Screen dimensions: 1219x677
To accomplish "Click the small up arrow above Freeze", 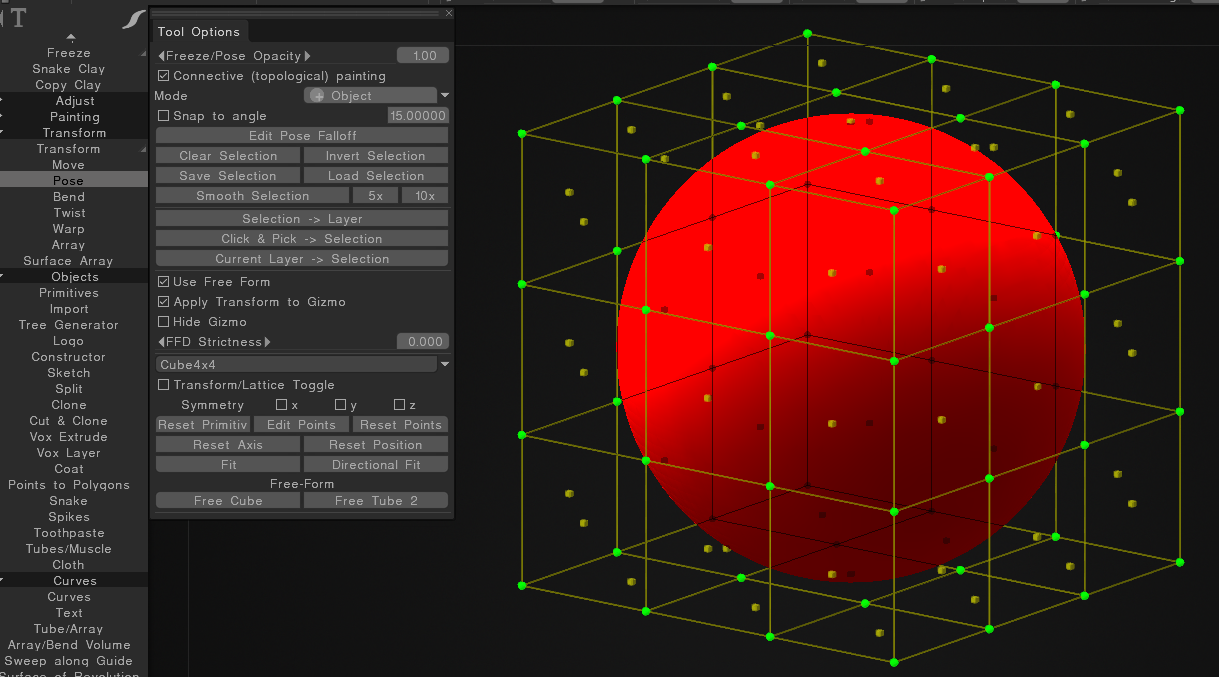I will [x=70, y=38].
